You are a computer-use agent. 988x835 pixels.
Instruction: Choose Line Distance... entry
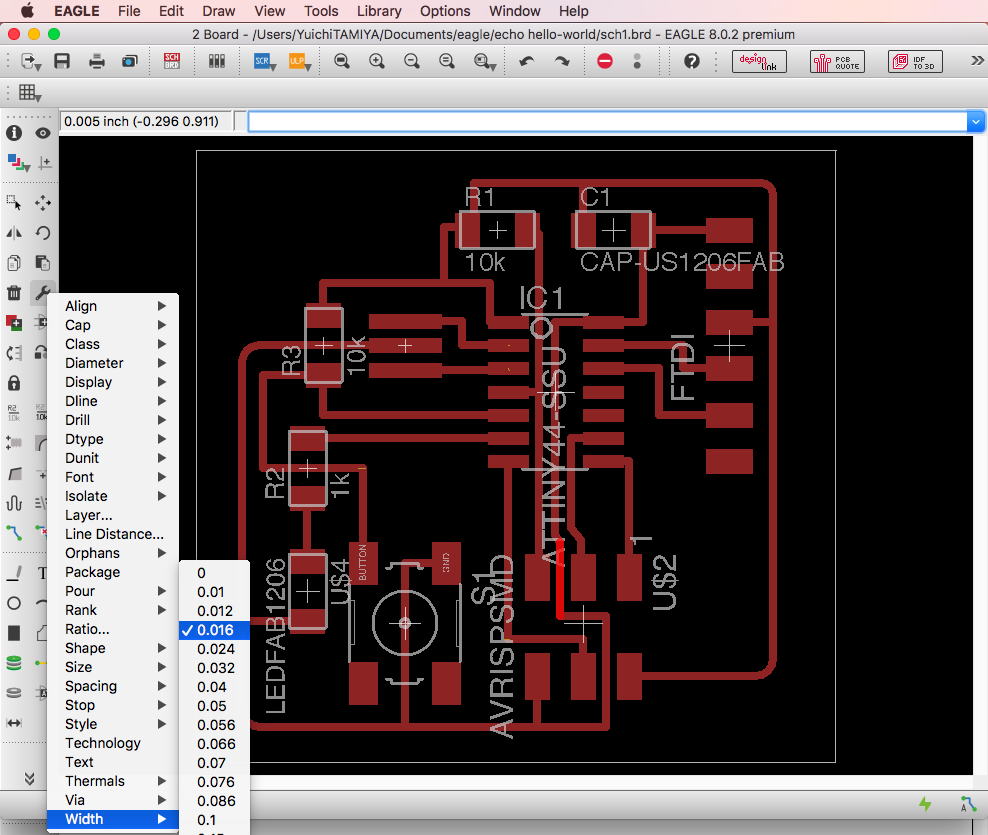click(113, 534)
